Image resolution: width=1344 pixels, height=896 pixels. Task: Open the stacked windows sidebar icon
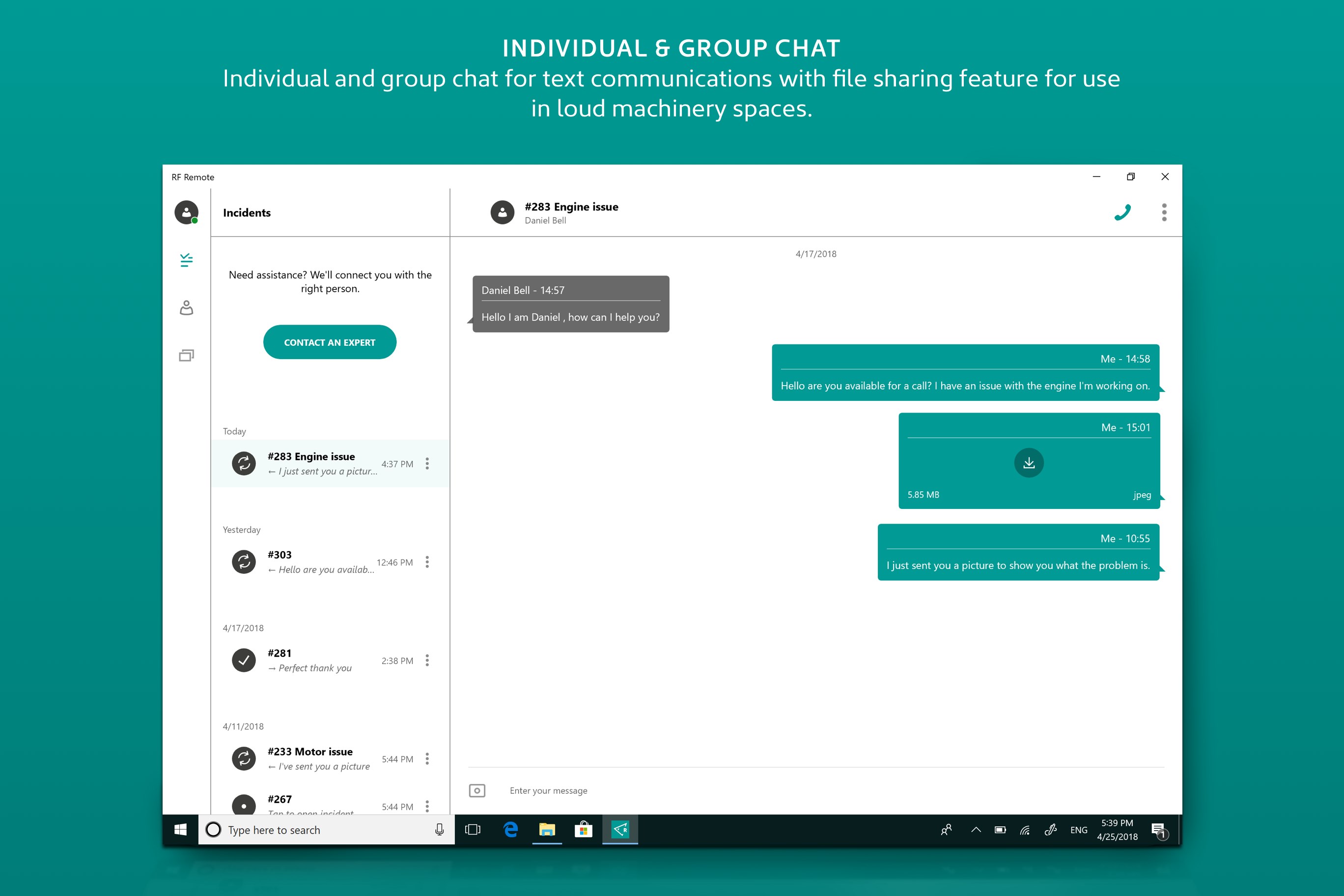tap(186, 356)
